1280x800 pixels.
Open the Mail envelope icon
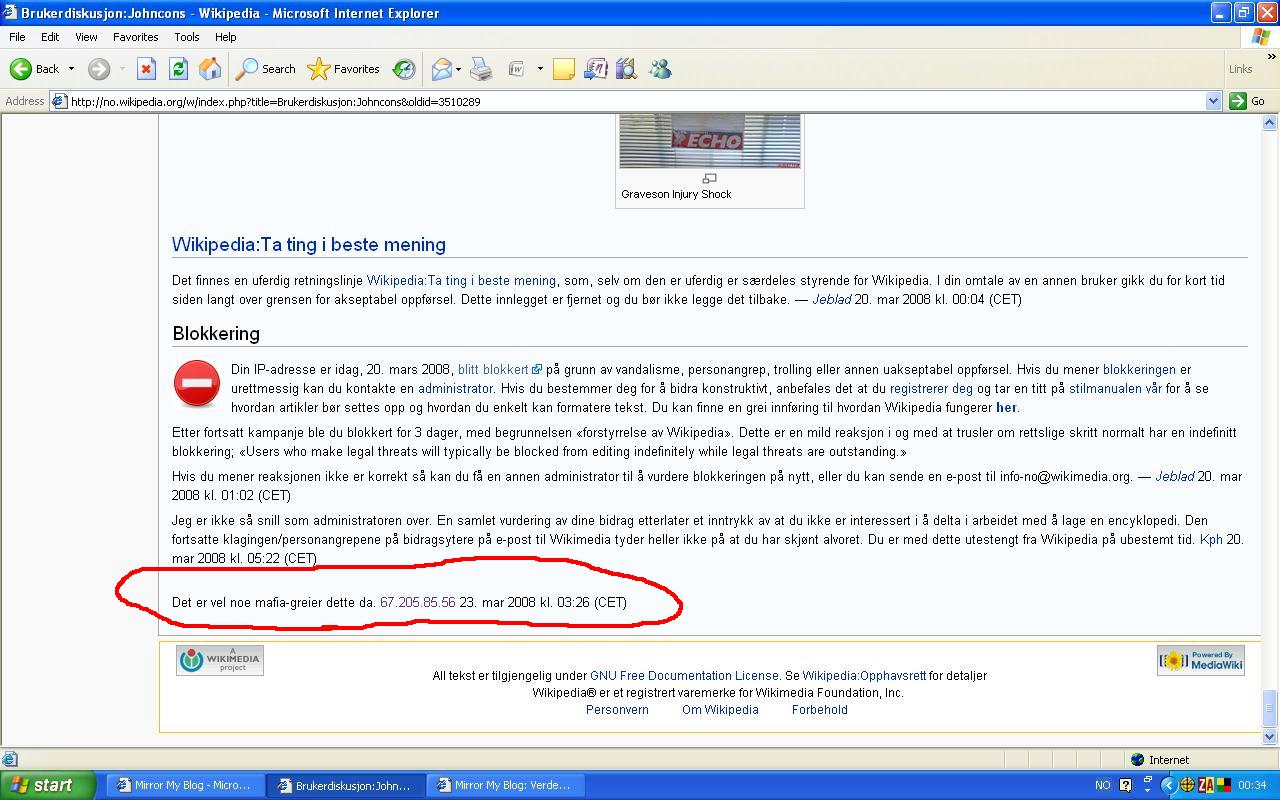[x=441, y=69]
